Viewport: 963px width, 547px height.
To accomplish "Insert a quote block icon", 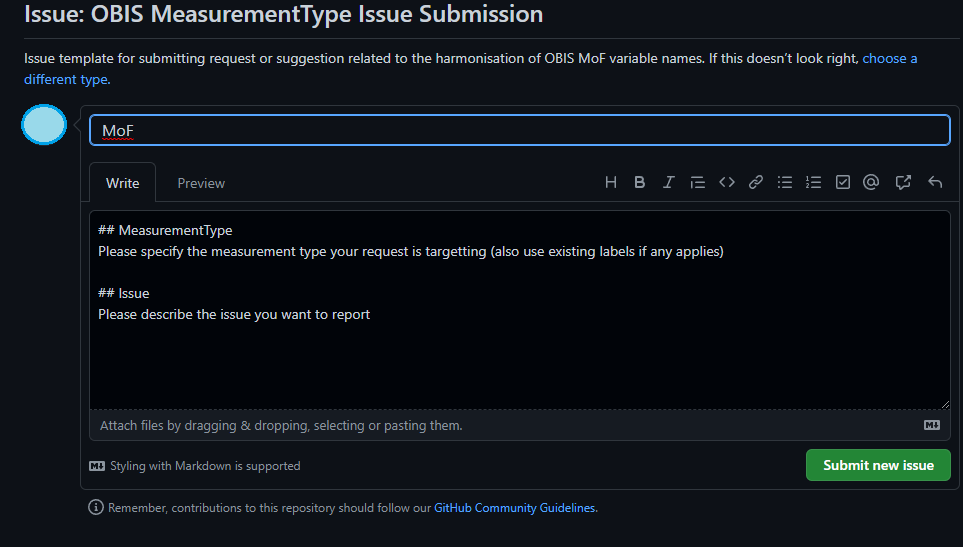I will [697, 182].
